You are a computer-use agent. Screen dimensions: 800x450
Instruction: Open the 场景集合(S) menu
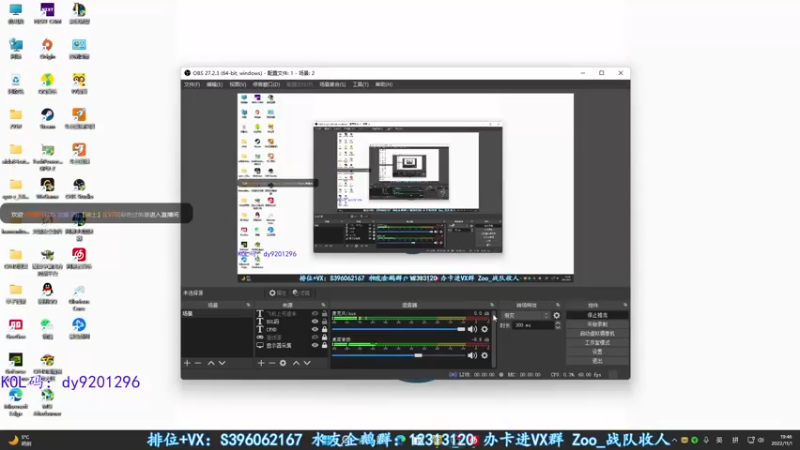pos(333,85)
